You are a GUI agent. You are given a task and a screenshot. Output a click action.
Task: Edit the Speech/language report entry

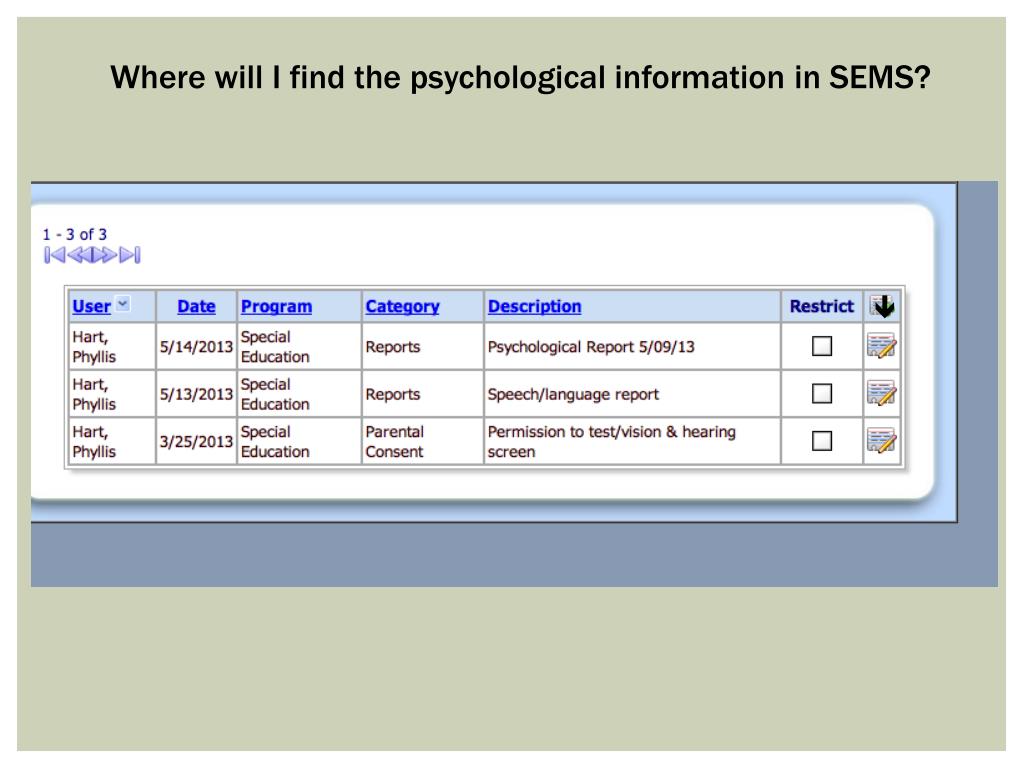tap(881, 393)
